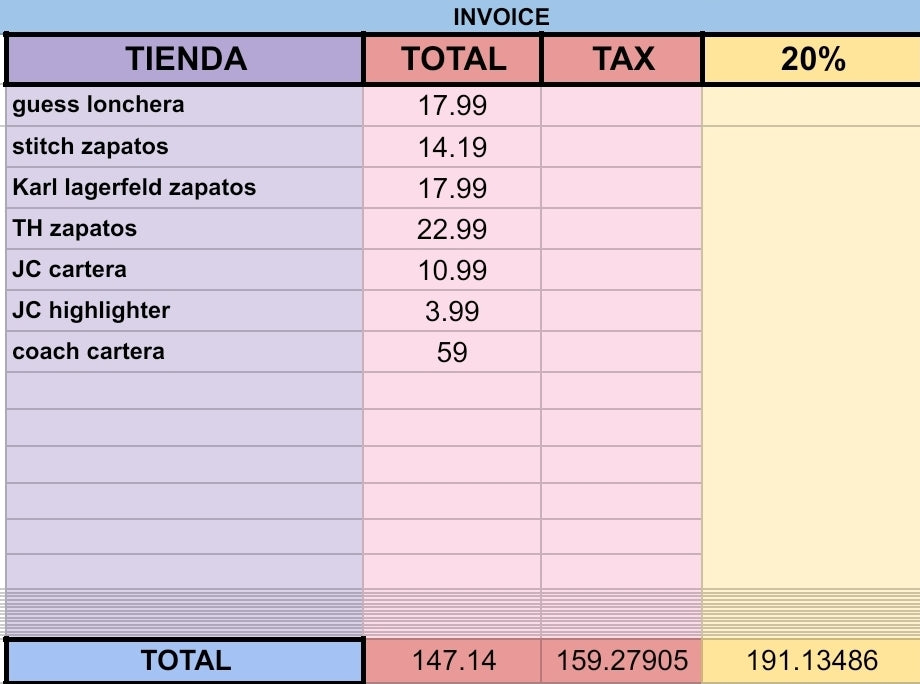This screenshot has height=684, width=920.
Task: Select the 191.13486 grand total cell
Action: (x=811, y=660)
